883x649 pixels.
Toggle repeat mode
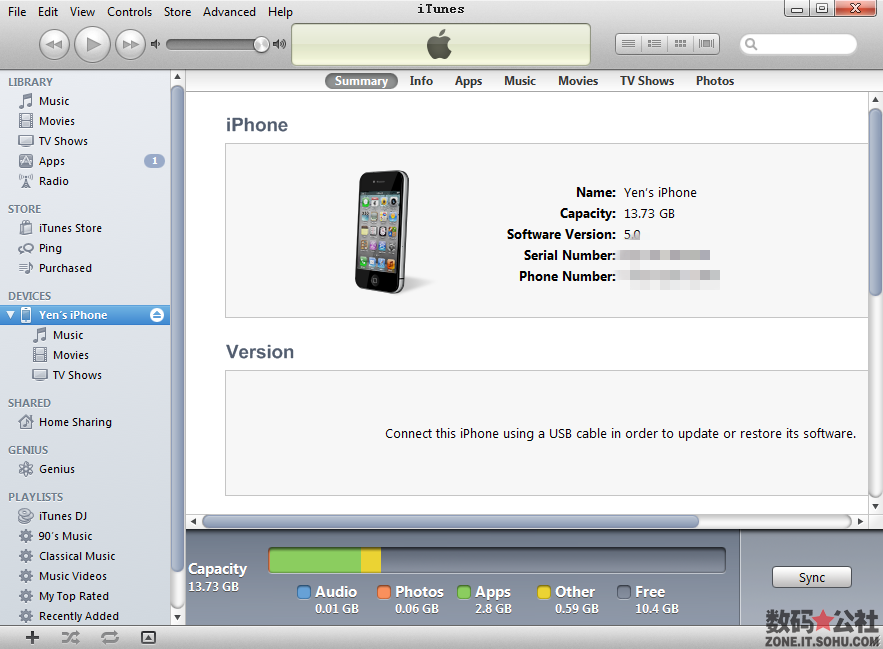coord(108,636)
